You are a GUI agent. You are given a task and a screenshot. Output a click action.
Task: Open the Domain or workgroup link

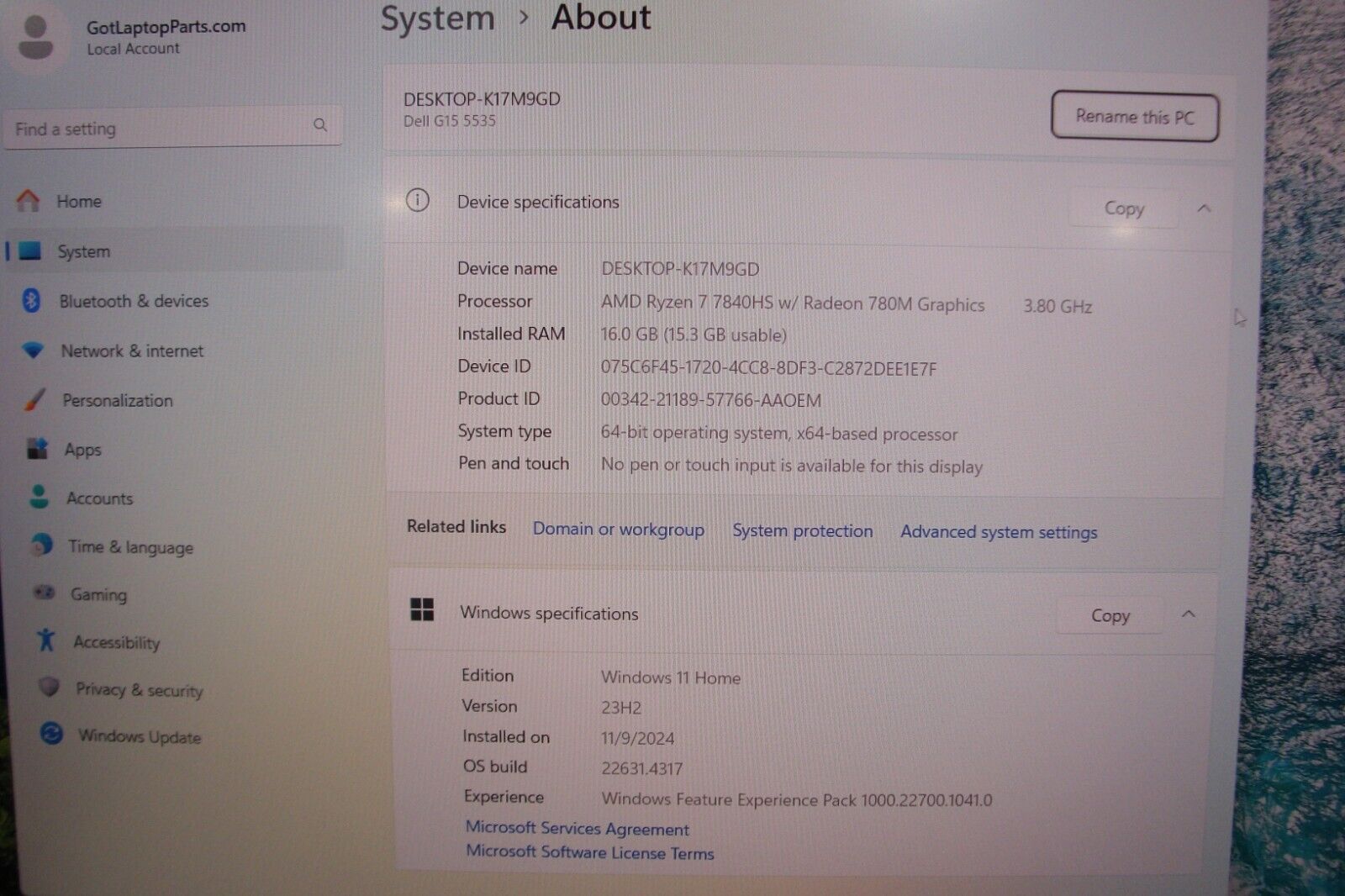(619, 530)
